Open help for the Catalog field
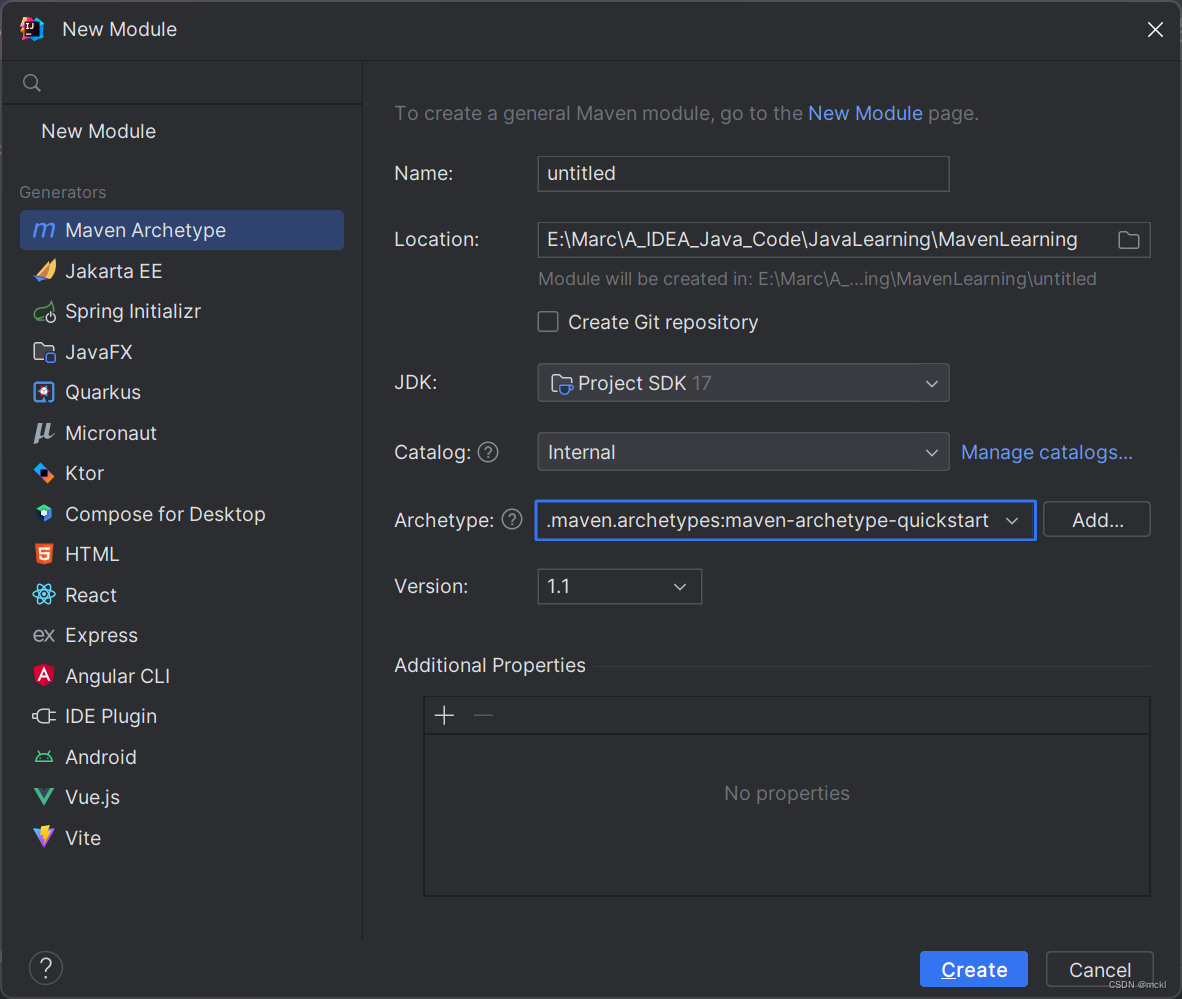This screenshot has height=999, width=1182. tap(488, 452)
